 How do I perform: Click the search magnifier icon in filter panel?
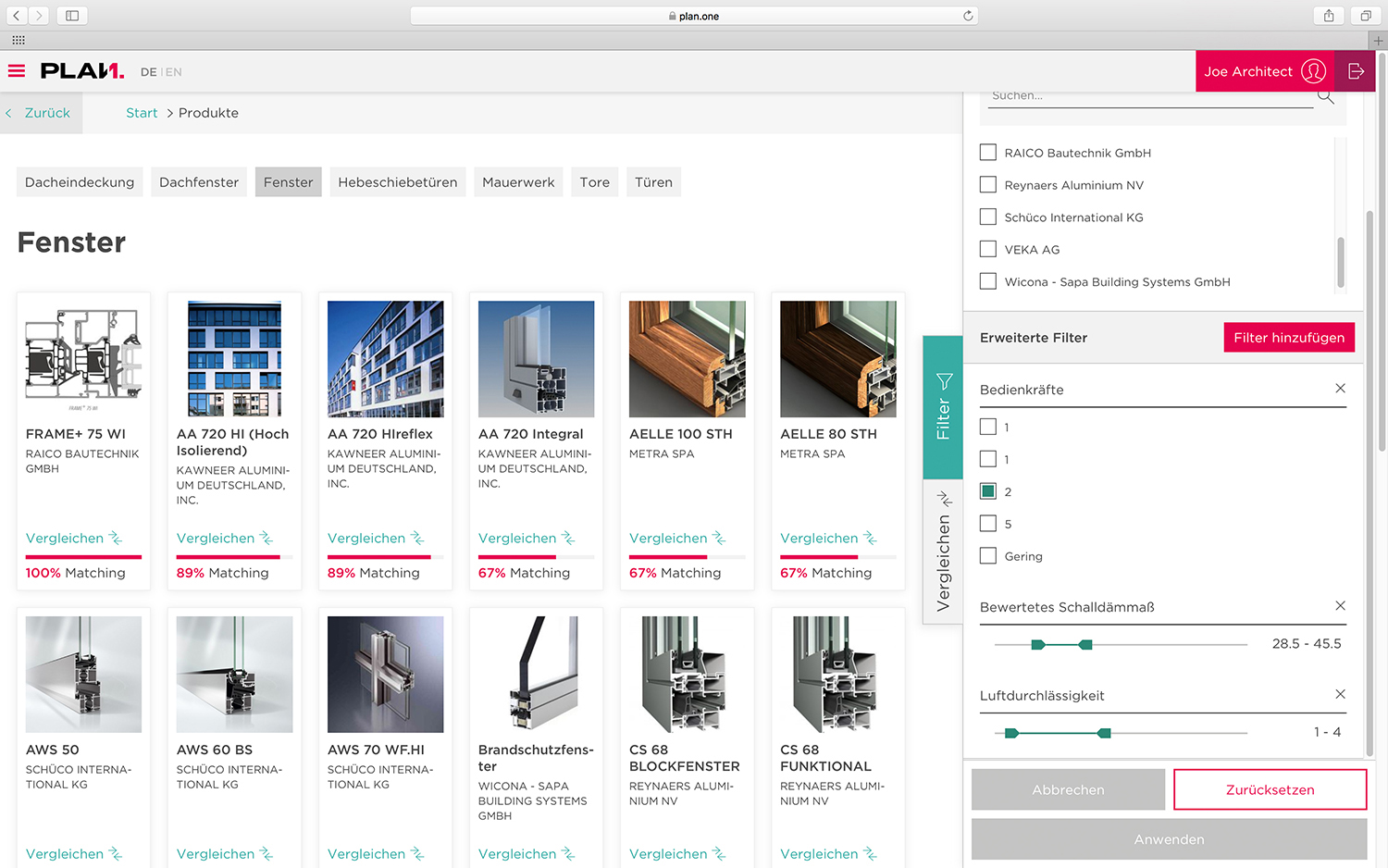(x=1325, y=96)
